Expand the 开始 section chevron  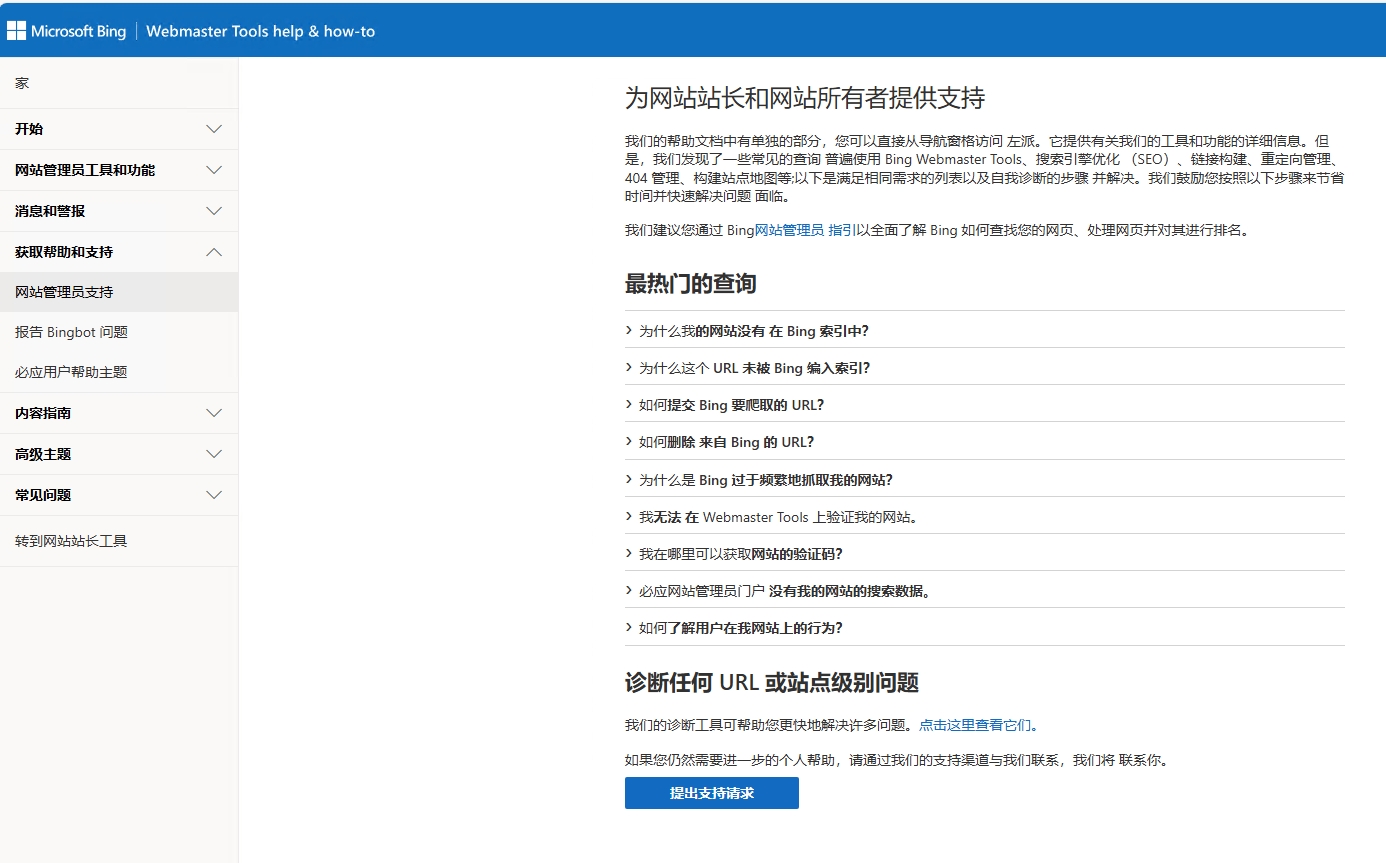(x=214, y=129)
